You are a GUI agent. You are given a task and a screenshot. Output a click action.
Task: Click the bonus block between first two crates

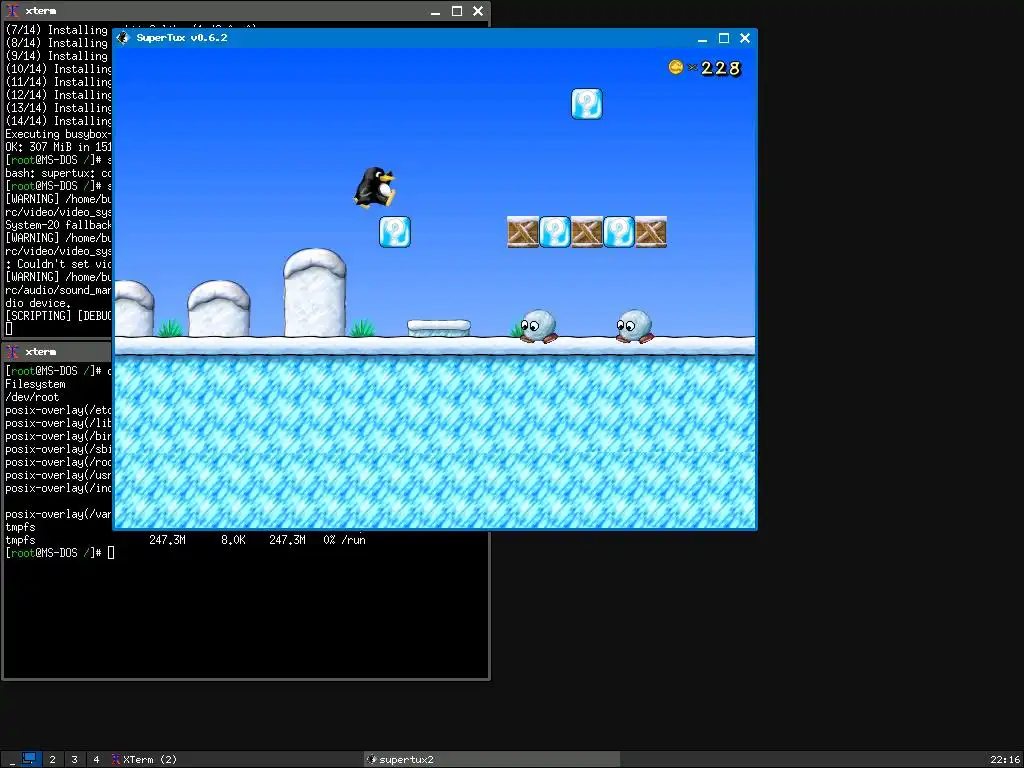(x=554, y=232)
